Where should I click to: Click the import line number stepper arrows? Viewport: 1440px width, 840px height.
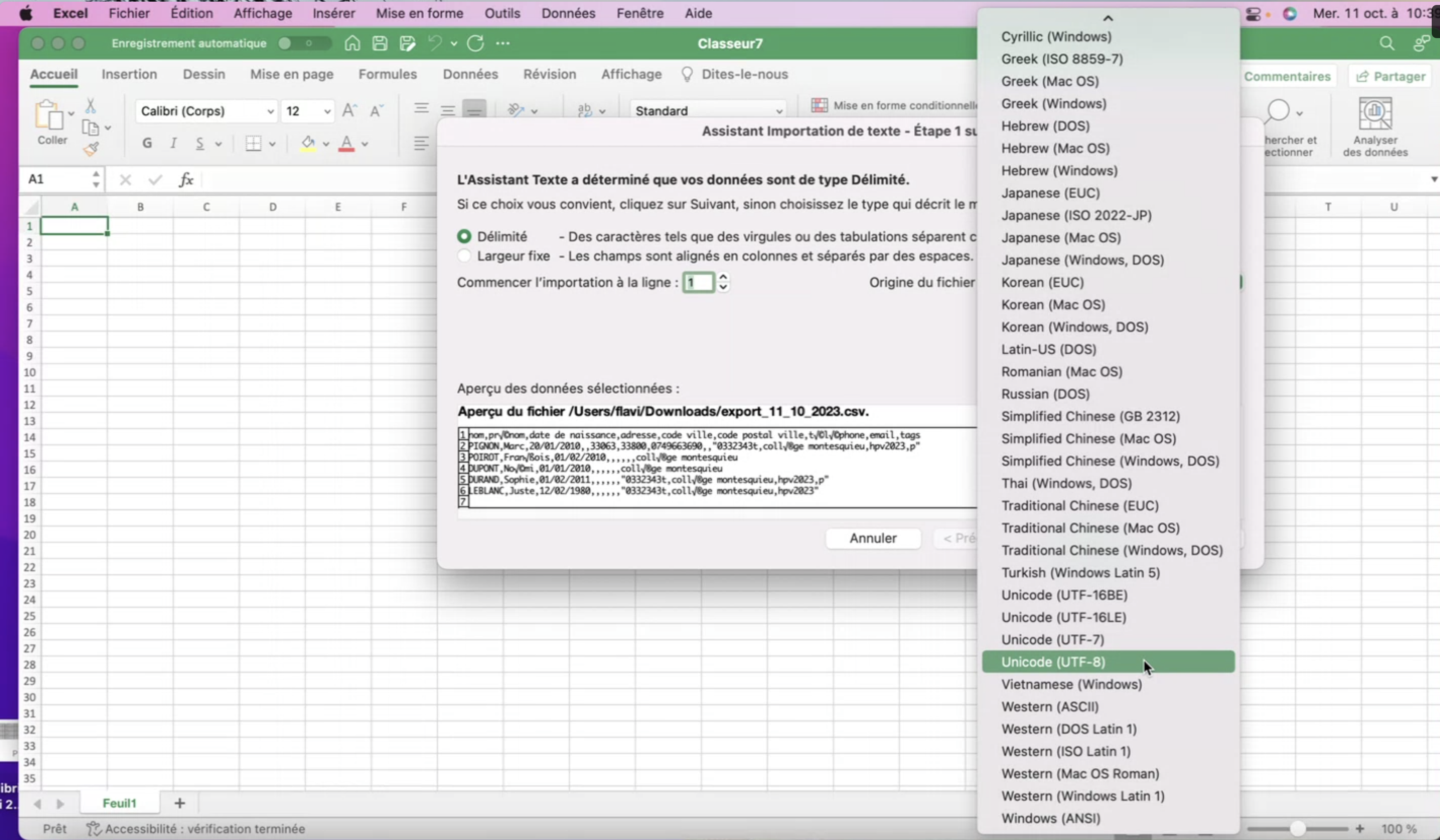point(723,282)
